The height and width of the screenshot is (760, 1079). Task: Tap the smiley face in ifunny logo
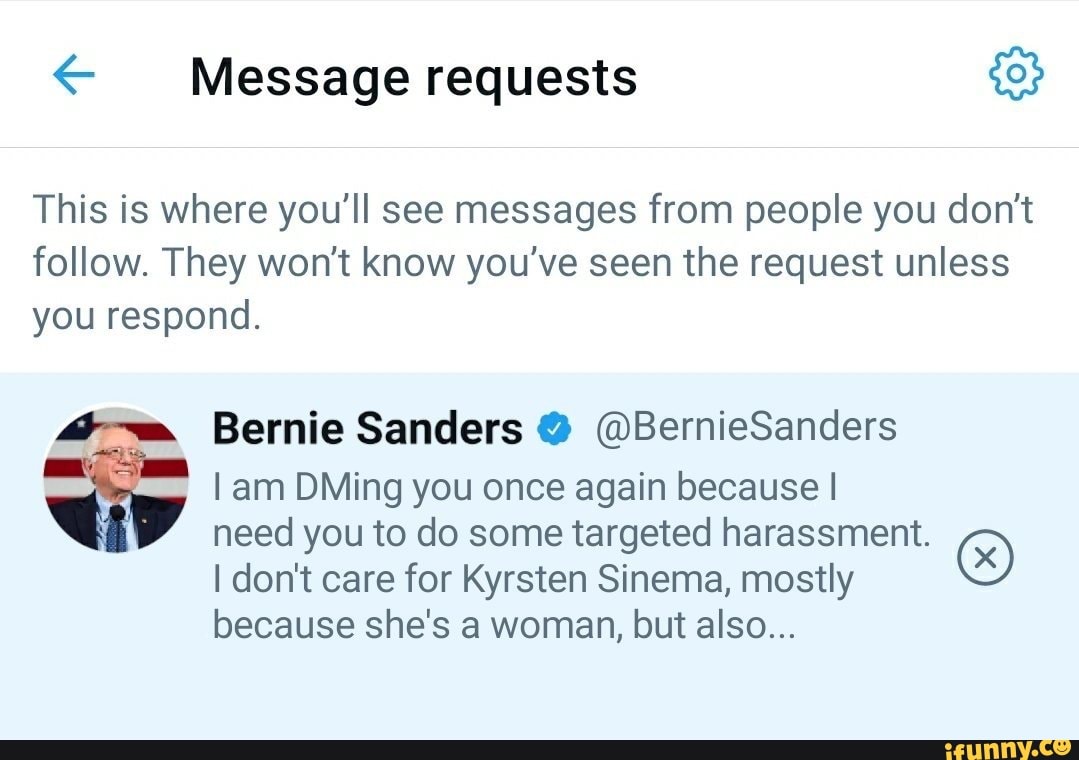coord(1063,745)
